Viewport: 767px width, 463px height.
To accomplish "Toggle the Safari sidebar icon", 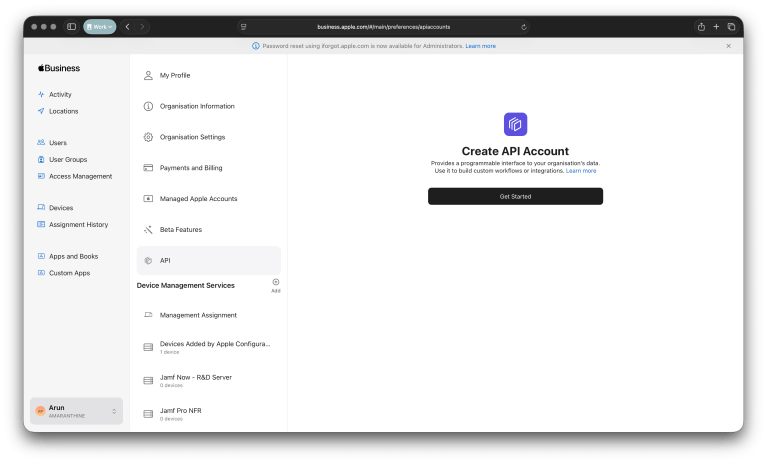I will [x=71, y=27].
